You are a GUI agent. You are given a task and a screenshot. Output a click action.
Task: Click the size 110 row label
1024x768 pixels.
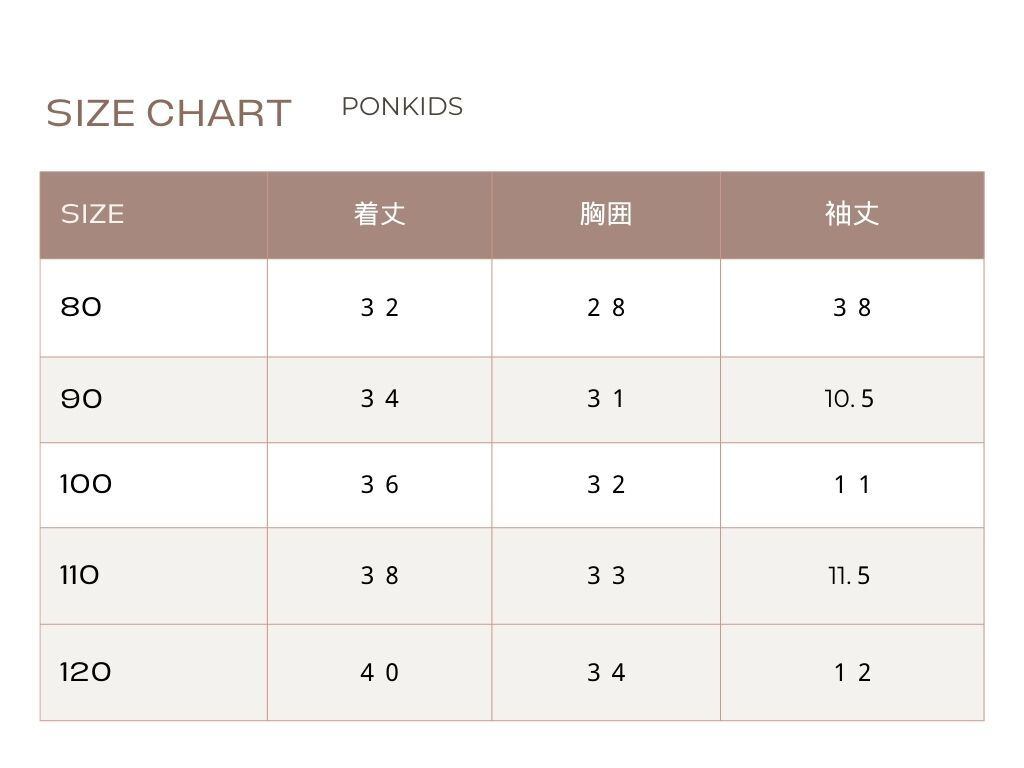[80, 575]
